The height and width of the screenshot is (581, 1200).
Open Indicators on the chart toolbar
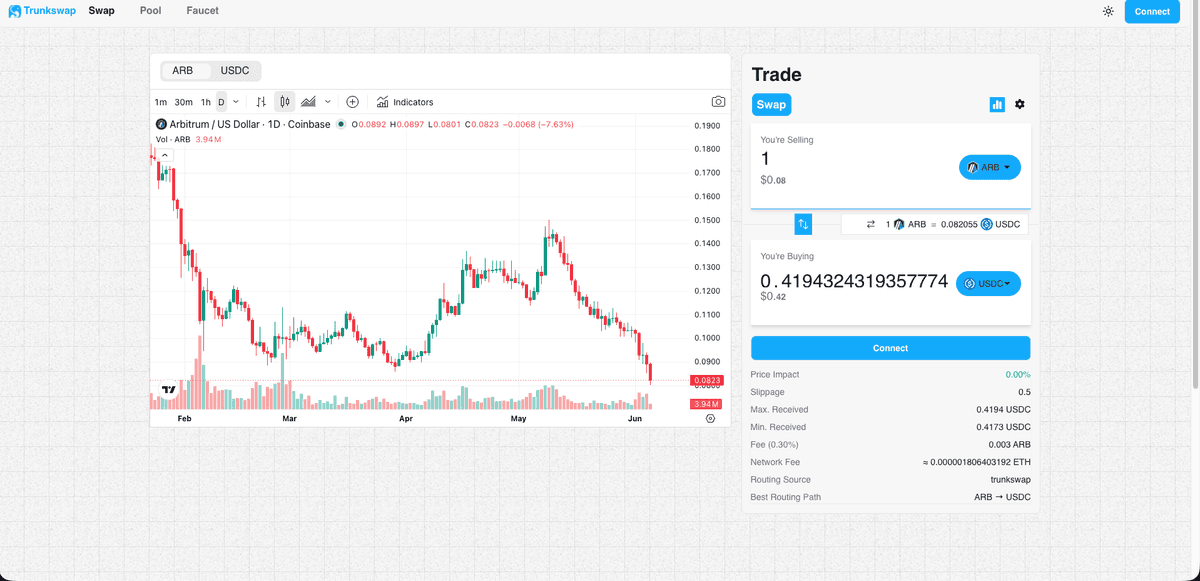click(405, 102)
